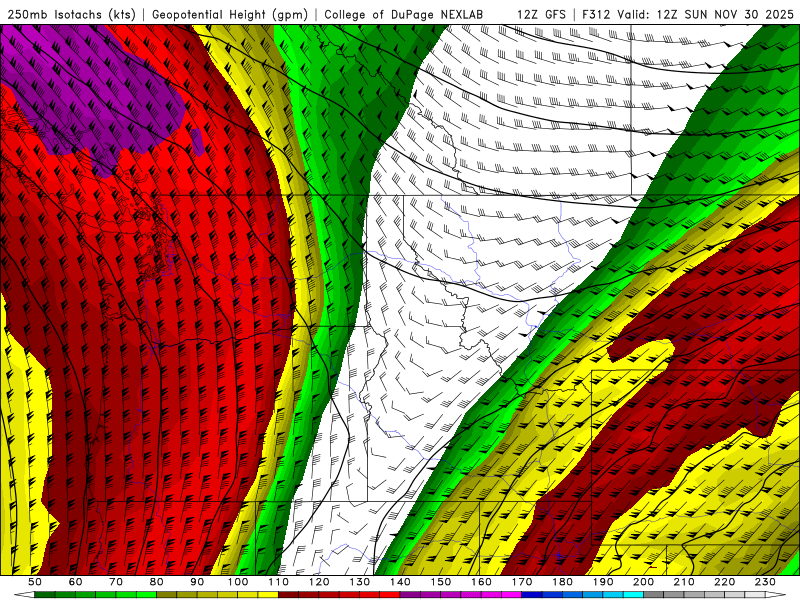Click the right end arrow of the color bar
800x600 pixels.
click(776, 595)
